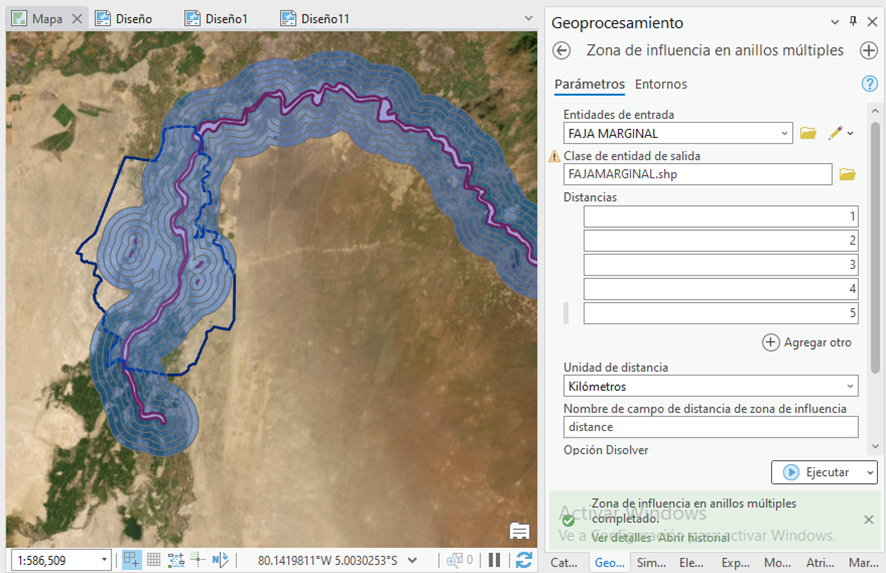
Task: Open the coordinate display format dropdown
Action: click(412, 560)
